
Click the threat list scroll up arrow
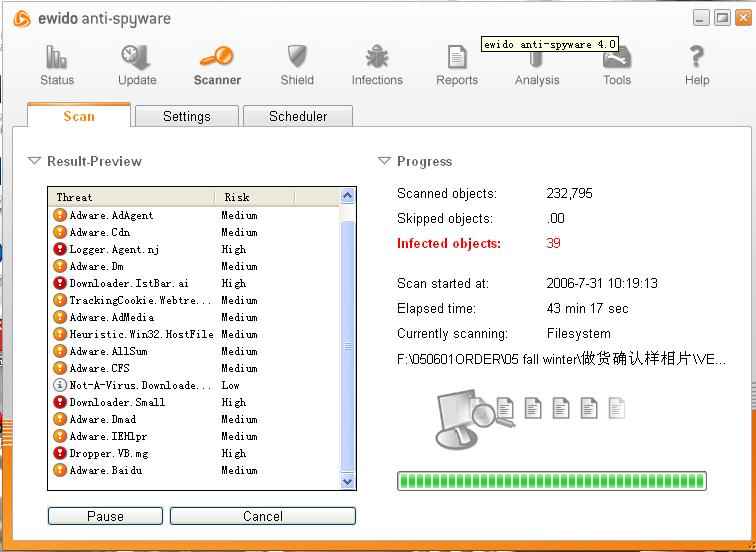tap(348, 196)
